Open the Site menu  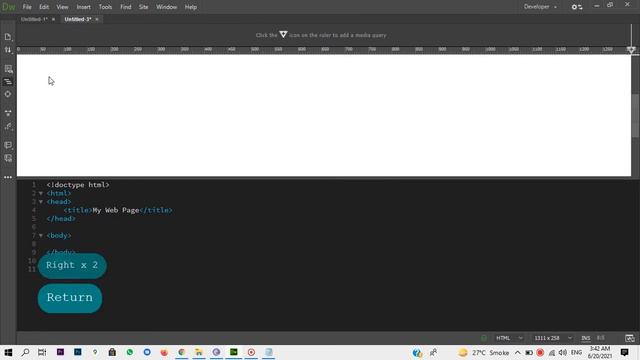point(143,7)
